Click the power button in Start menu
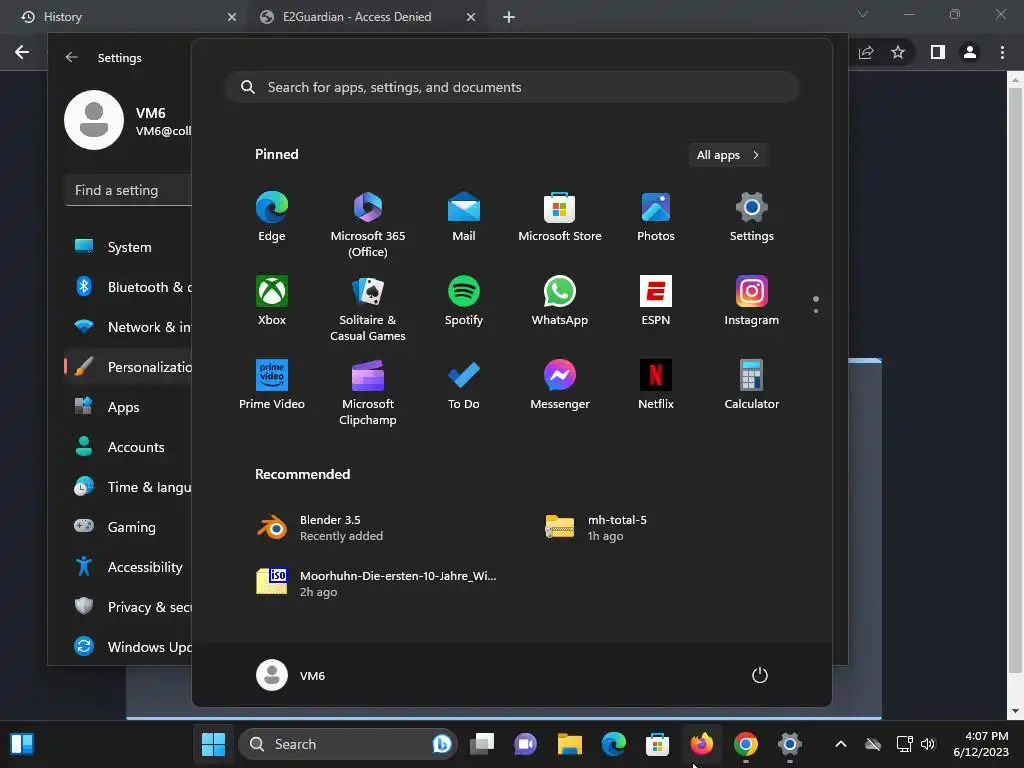The image size is (1024, 768). (x=760, y=675)
